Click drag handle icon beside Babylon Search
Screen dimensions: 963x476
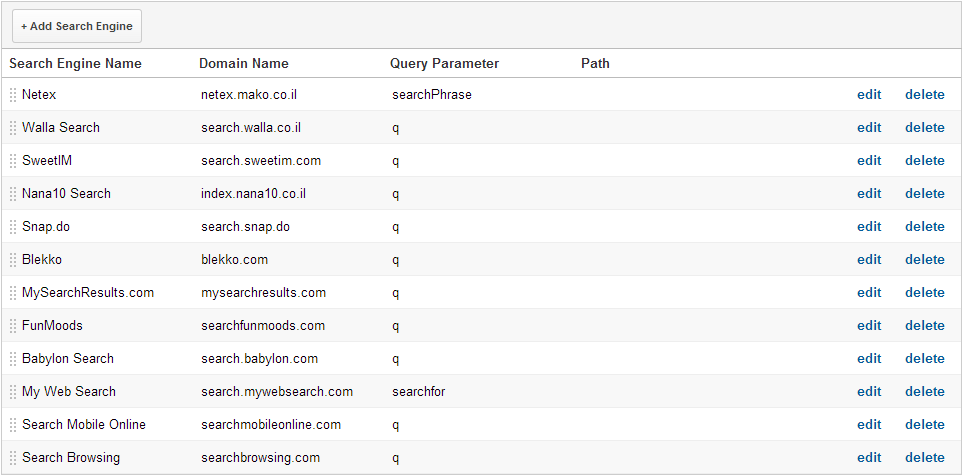(13, 359)
